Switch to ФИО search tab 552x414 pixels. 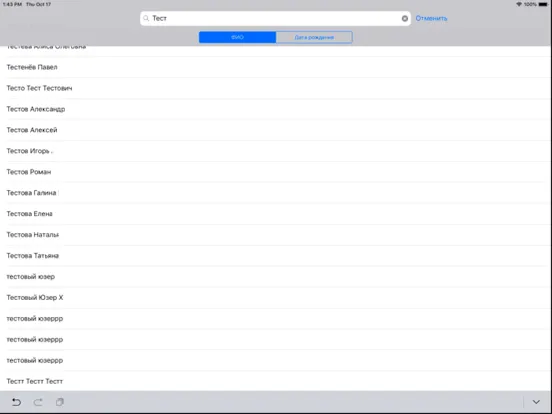click(237, 37)
